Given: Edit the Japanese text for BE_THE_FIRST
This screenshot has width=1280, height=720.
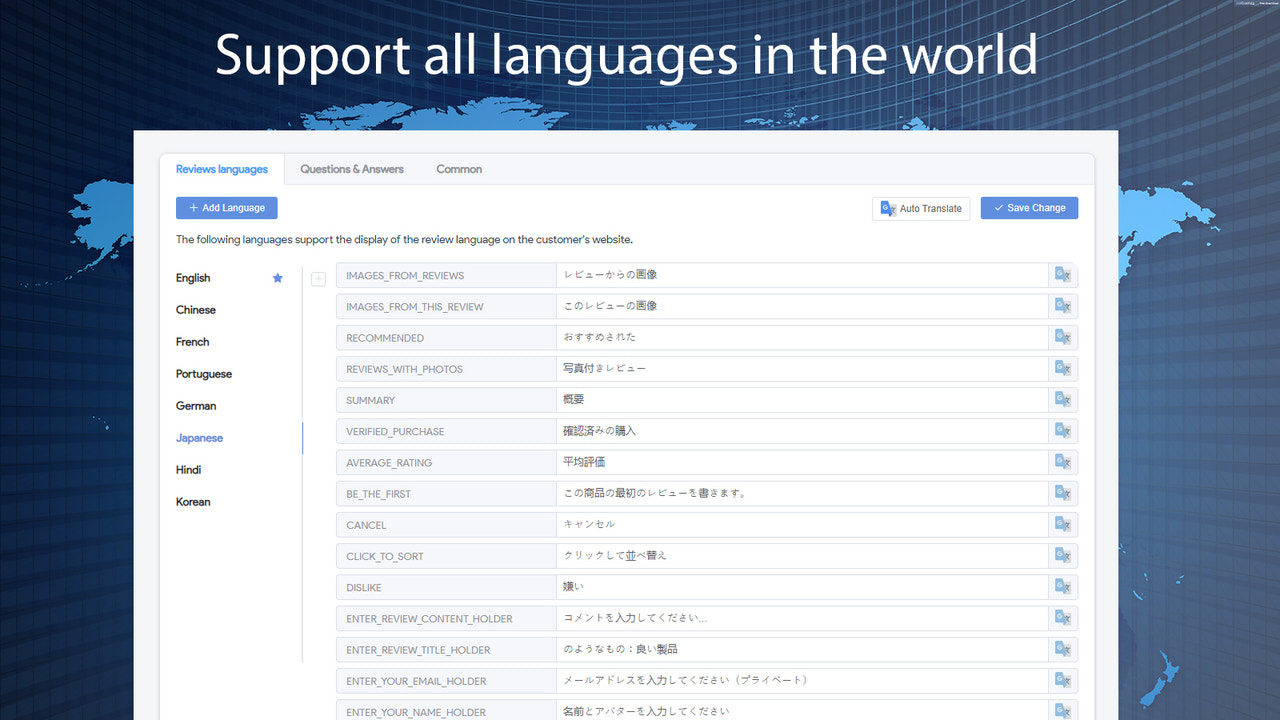Looking at the screenshot, I should click(800, 493).
